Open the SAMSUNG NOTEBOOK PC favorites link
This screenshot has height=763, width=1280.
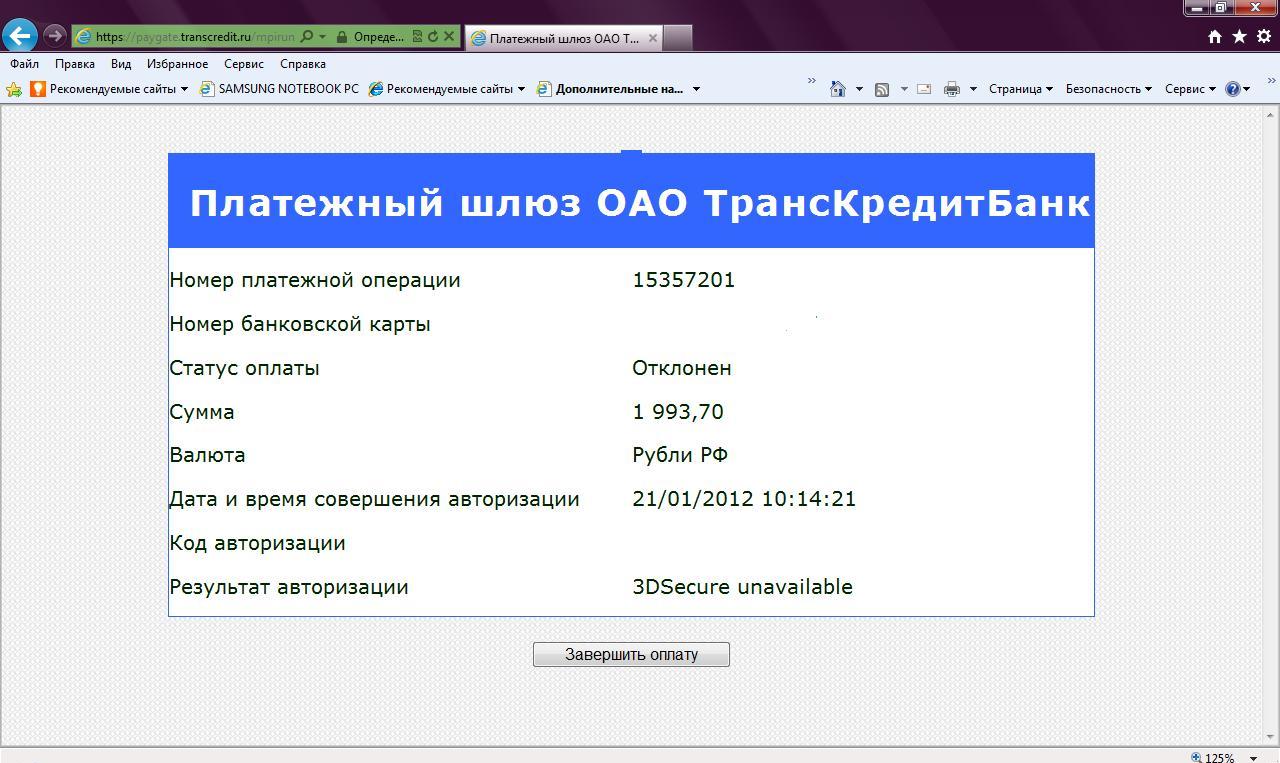tap(288, 89)
